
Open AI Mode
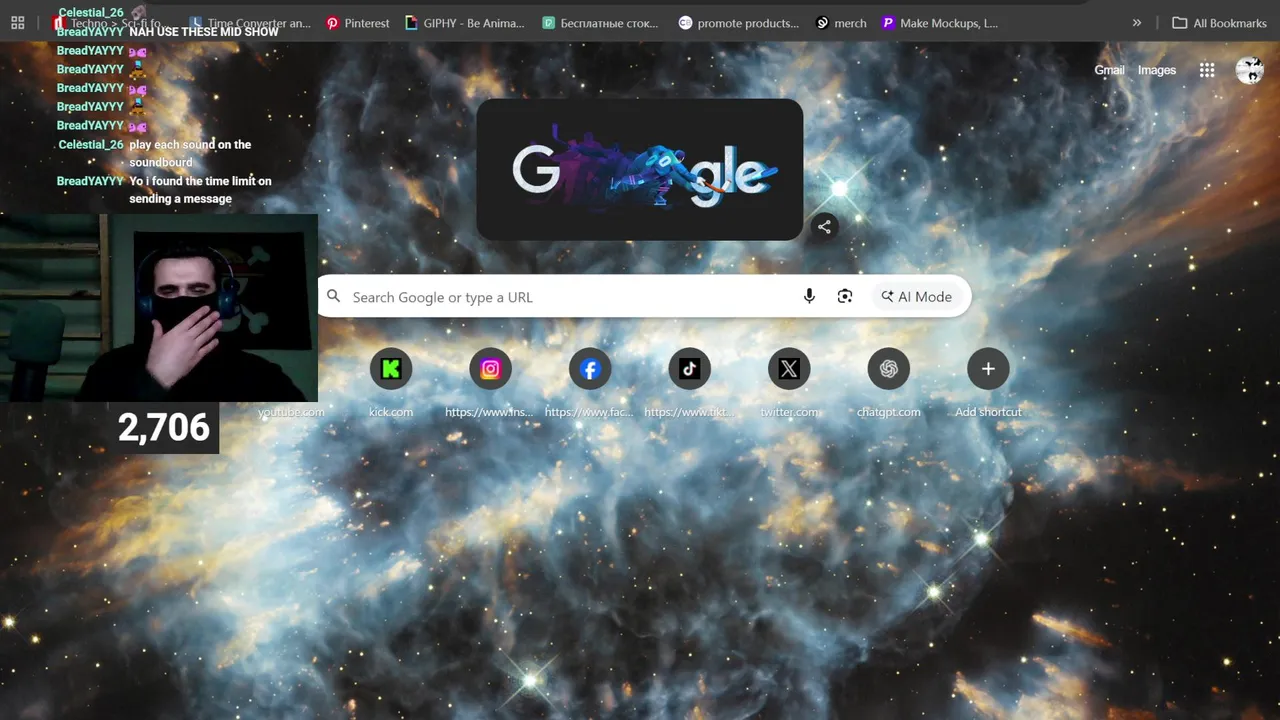click(916, 296)
